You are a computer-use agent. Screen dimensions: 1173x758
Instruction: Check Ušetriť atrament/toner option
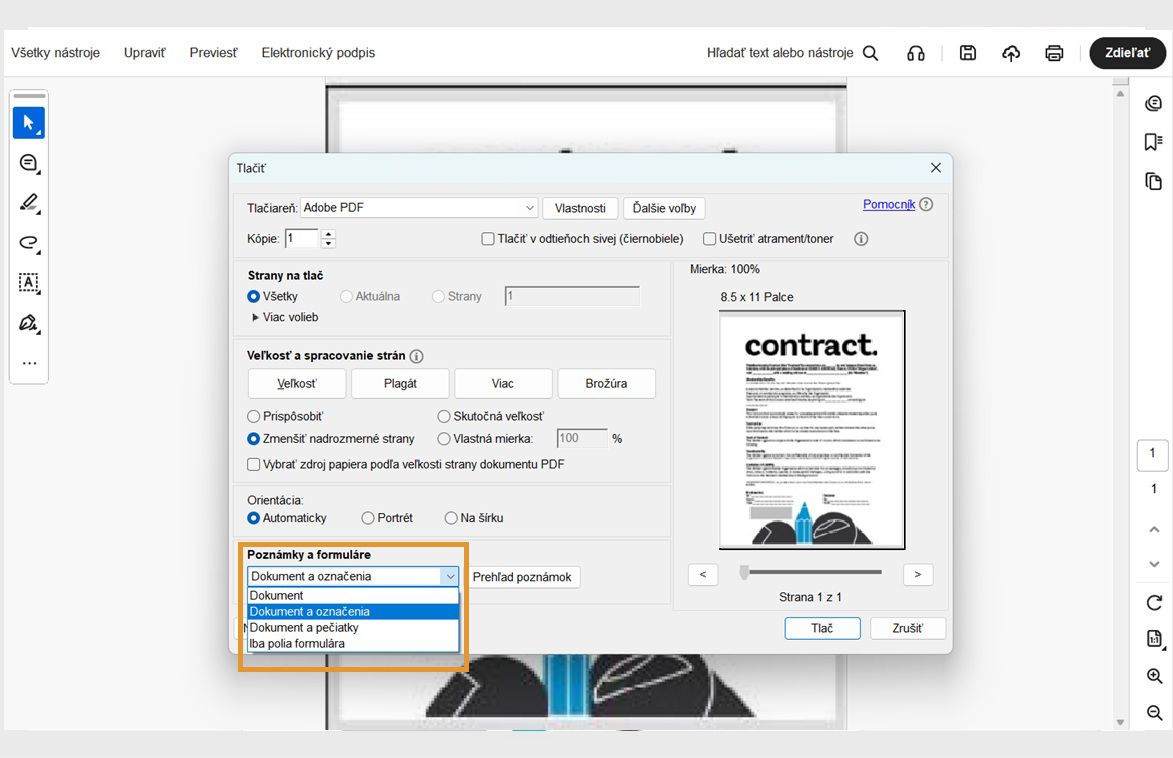click(x=709, y=239)
